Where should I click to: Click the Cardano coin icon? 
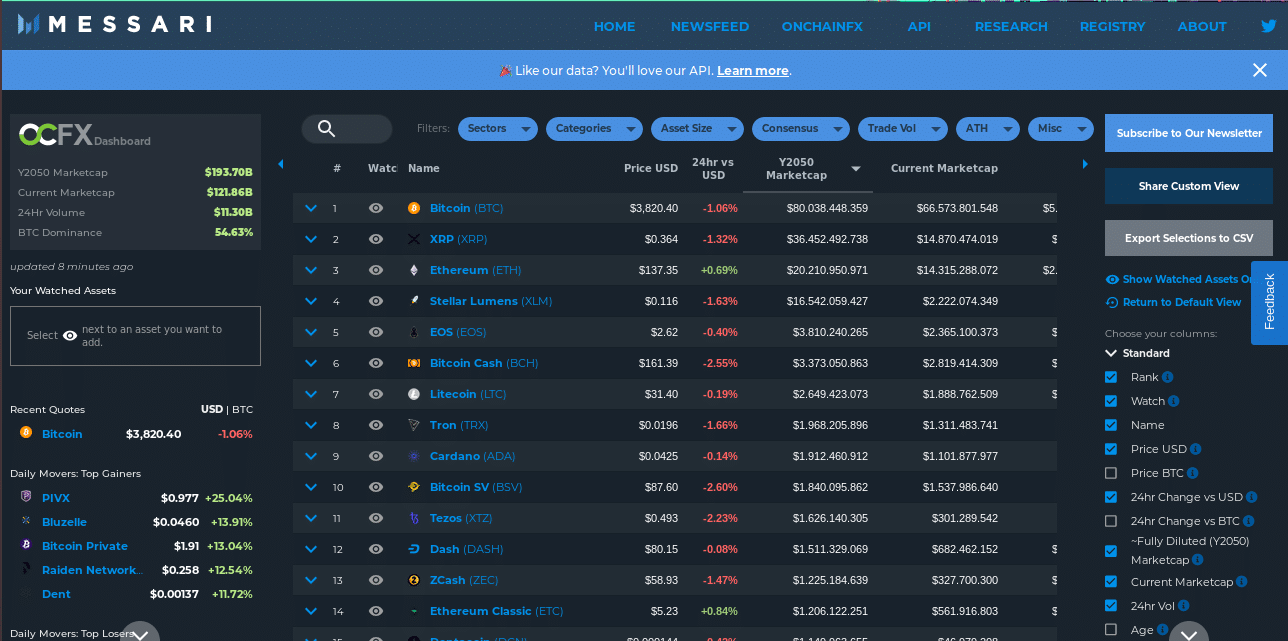pos(414,456)
